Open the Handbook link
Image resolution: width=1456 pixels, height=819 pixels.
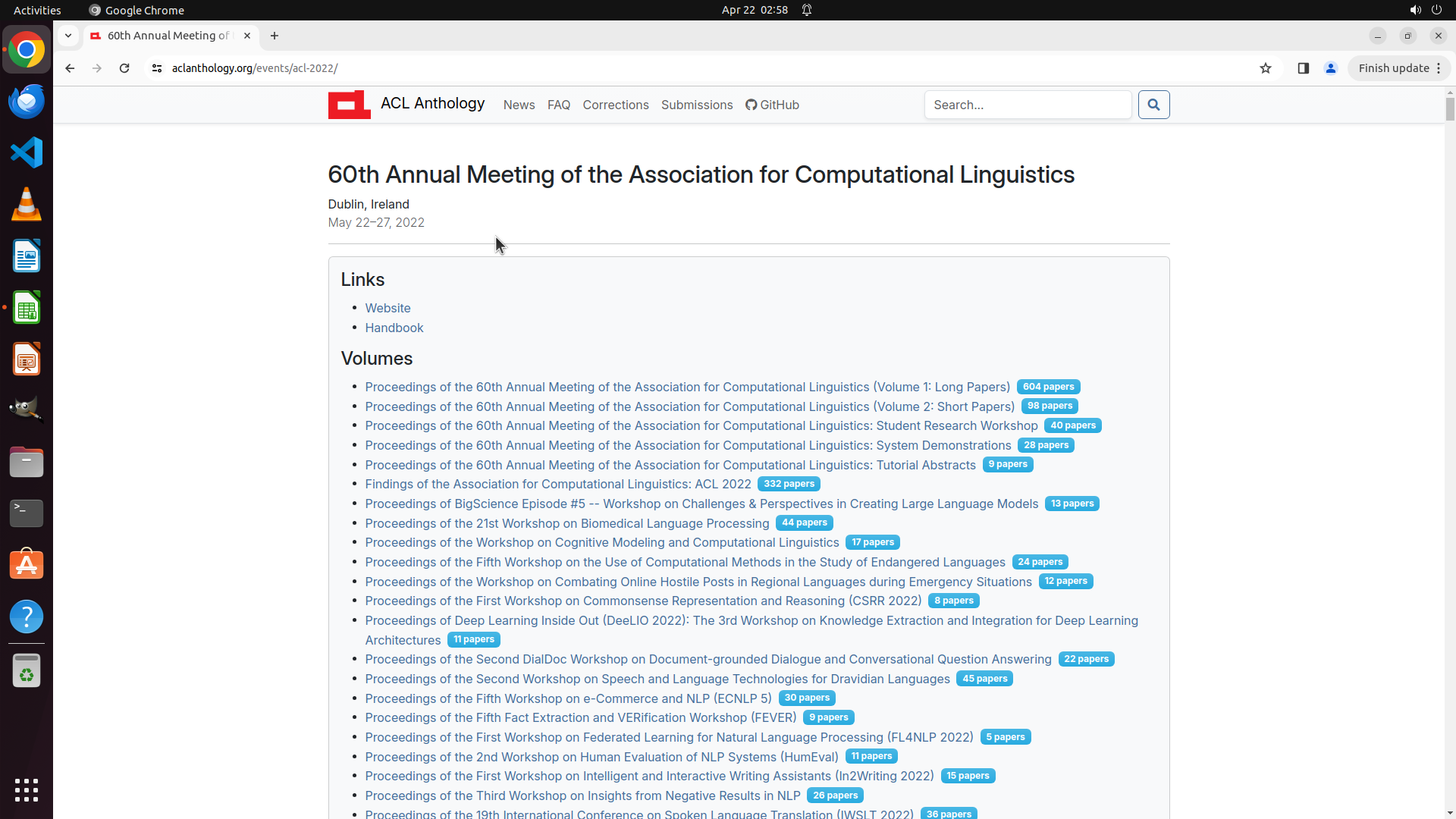coord(394,328)
